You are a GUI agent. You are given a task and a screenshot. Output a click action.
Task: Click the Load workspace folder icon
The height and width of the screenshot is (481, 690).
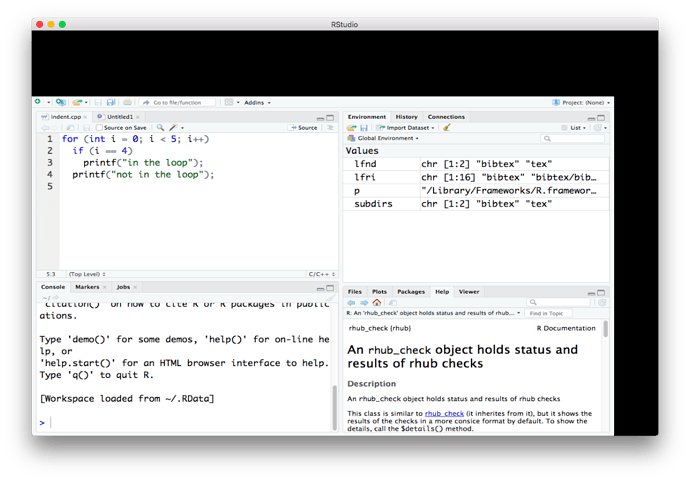pyautogui.click(x=351, y=128)
